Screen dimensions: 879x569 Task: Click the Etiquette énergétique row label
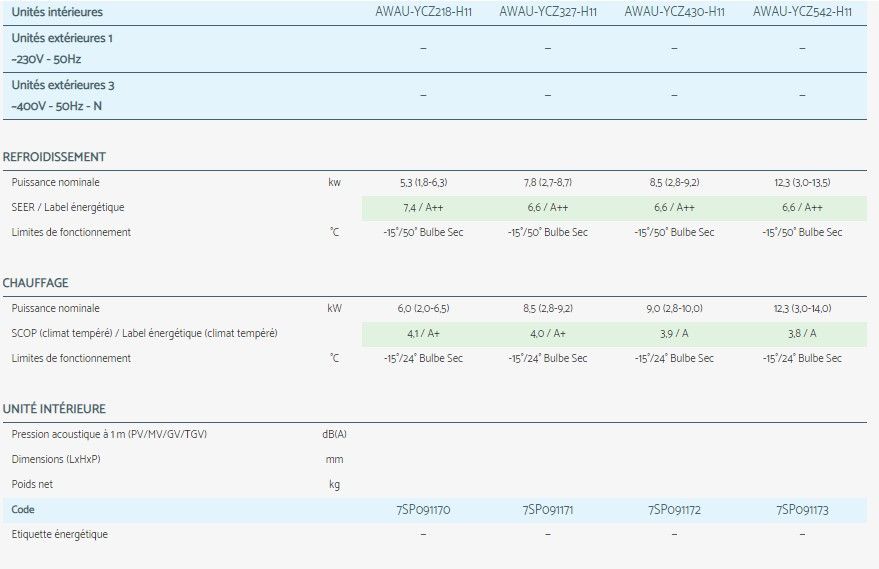(x=59, y=534)
